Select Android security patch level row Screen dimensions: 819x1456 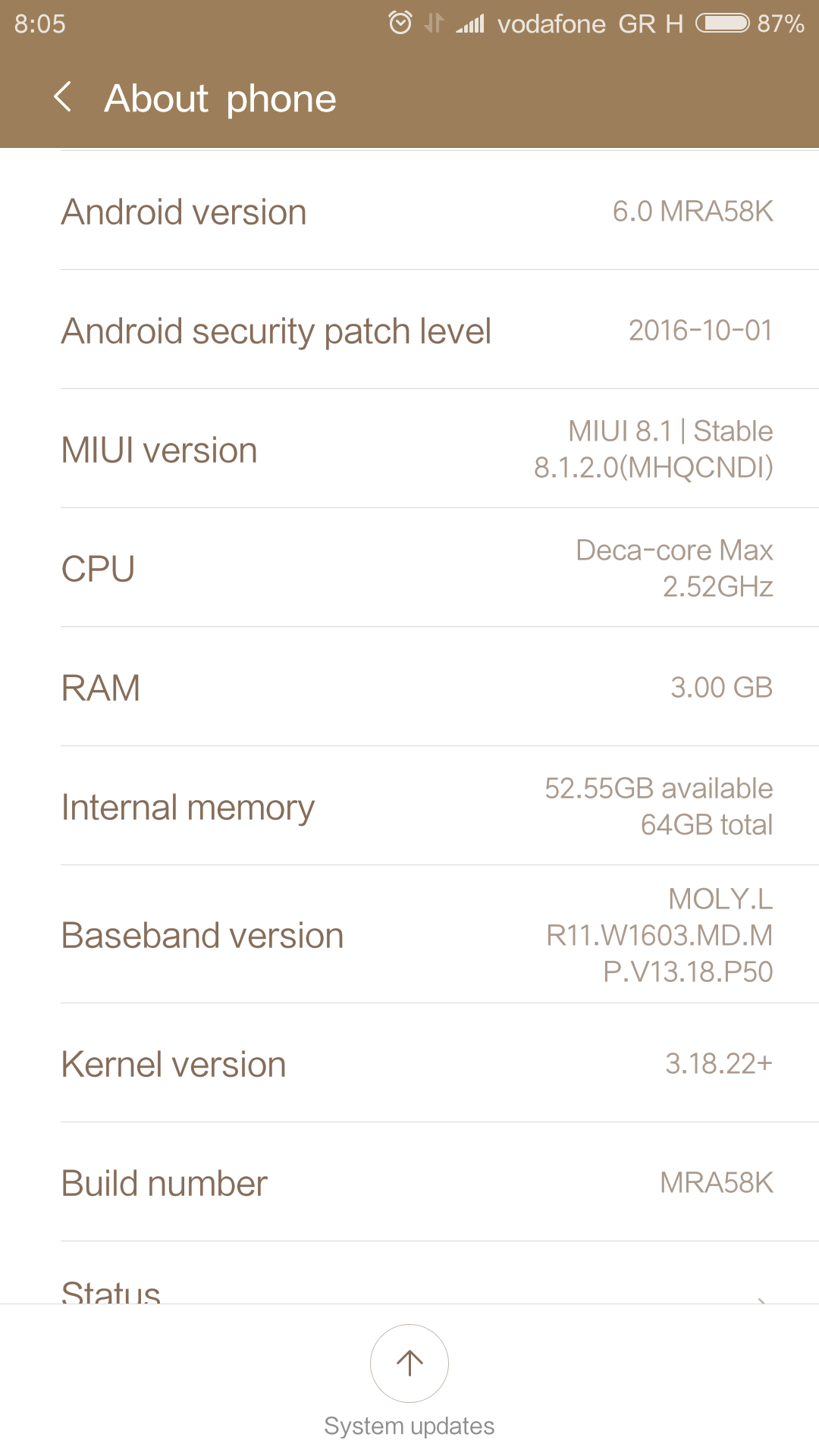[x=409, y=331]
